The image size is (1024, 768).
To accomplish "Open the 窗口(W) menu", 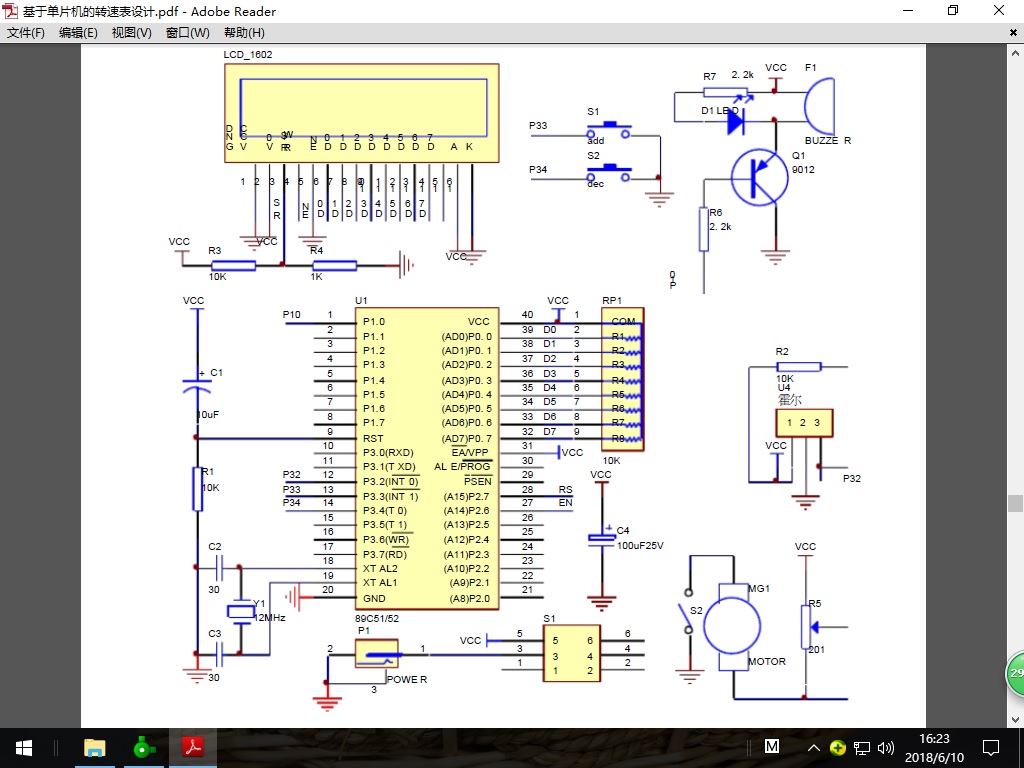I will [187, 33].
